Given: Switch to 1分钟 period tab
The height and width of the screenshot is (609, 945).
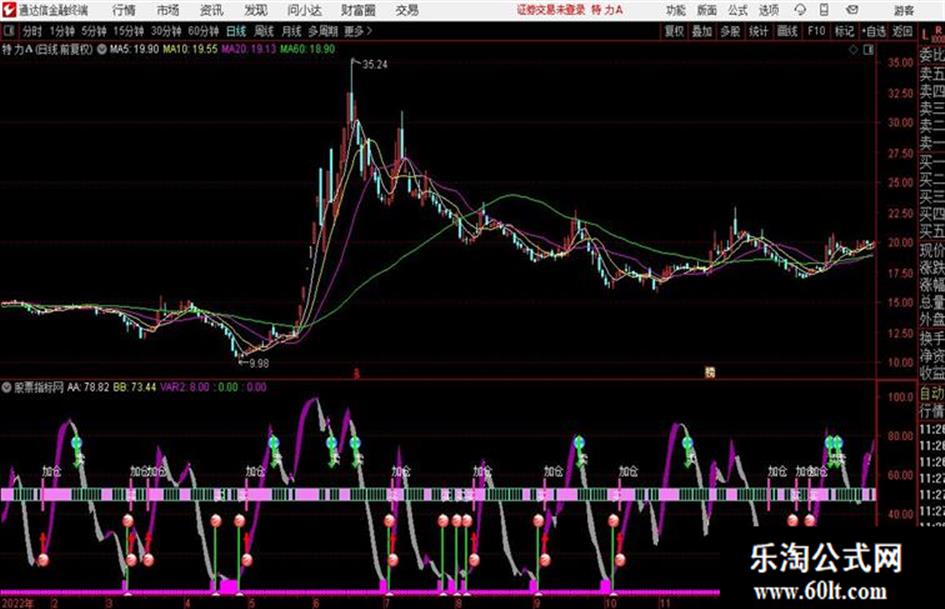Looking at the screenshot, I should (x=62, y=31).
